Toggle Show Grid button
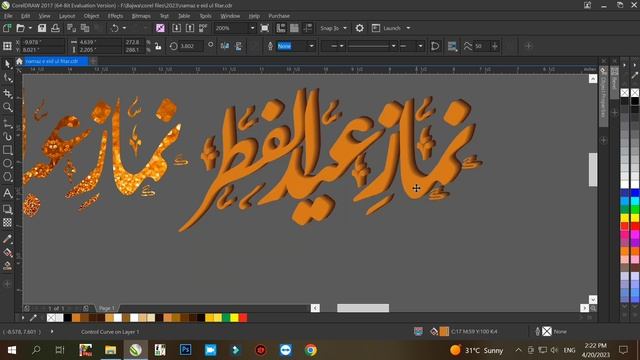640x360 pixels. coord(294,28)
